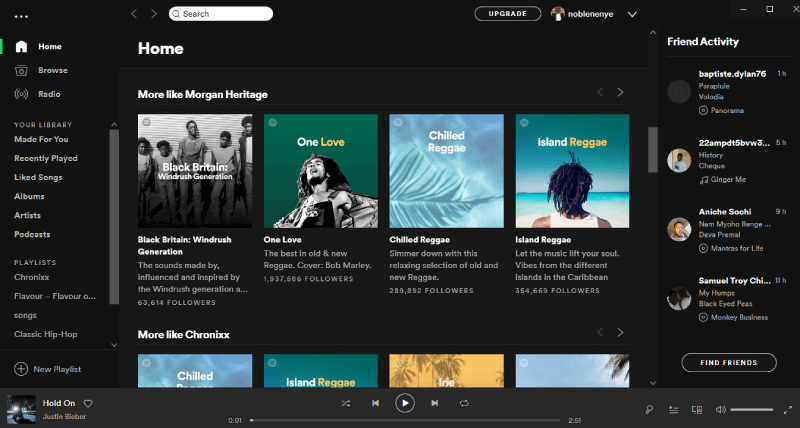The image size is (800, 428).
Task: Click the Search input field
Action: 221,14
